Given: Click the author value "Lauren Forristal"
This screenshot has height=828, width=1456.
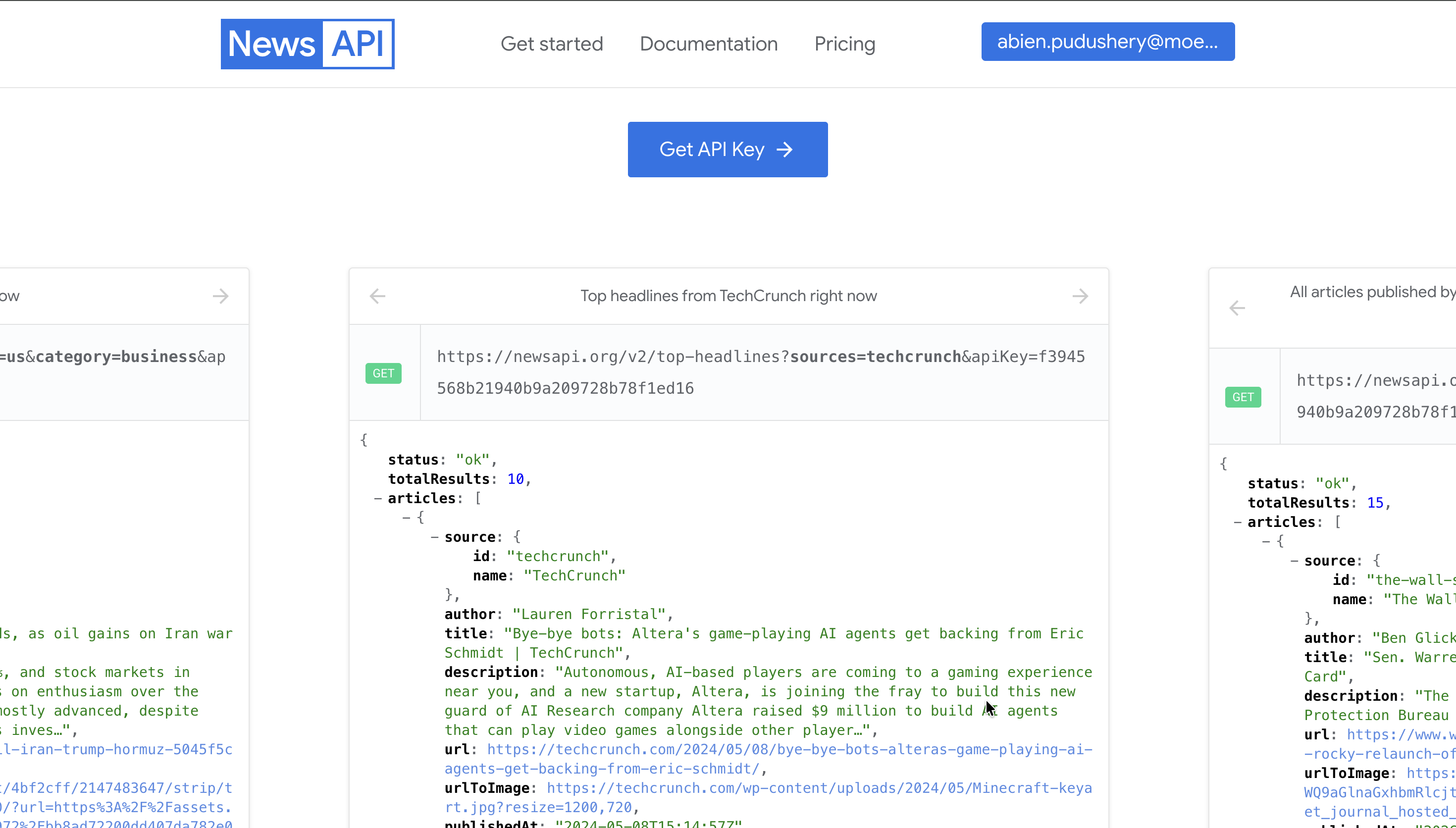Looking at the screenshot, I should coord(588,615).
